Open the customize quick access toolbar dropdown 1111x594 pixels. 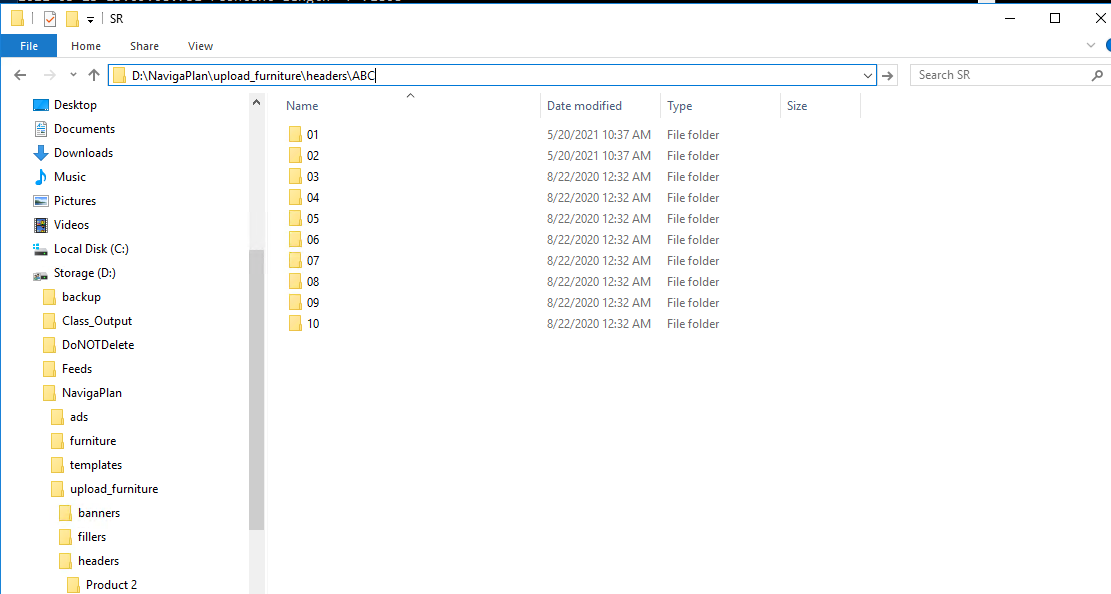click(91, 19)
